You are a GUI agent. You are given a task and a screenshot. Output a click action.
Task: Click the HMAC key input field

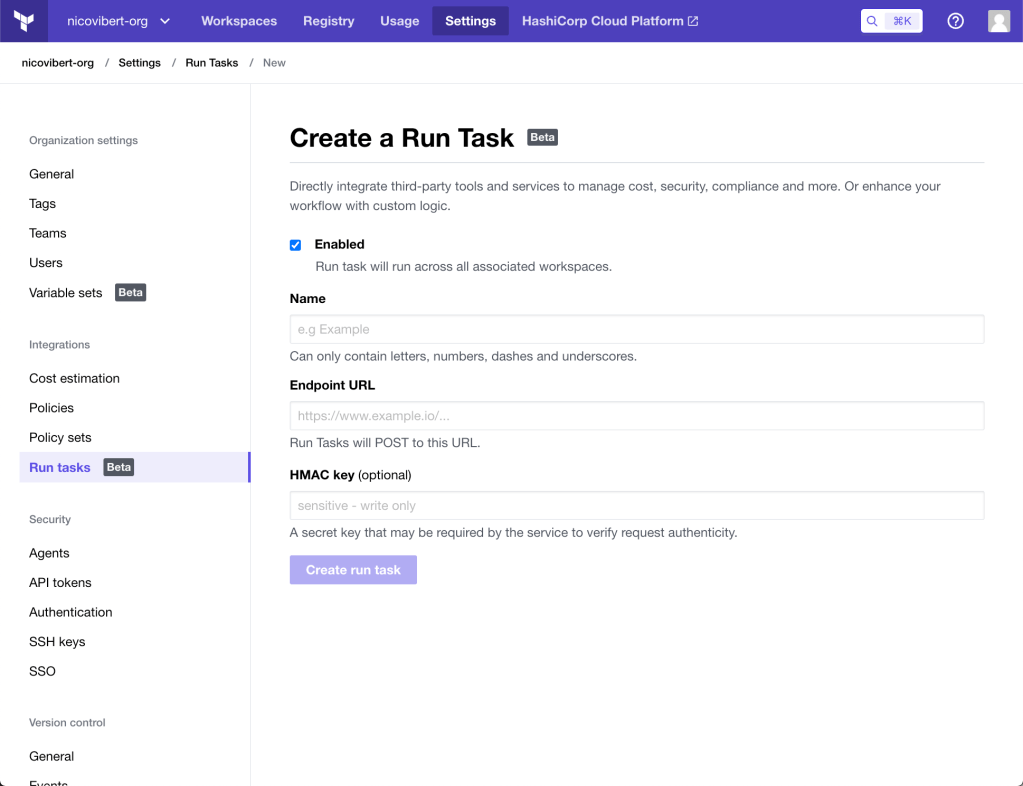(636, 506)
